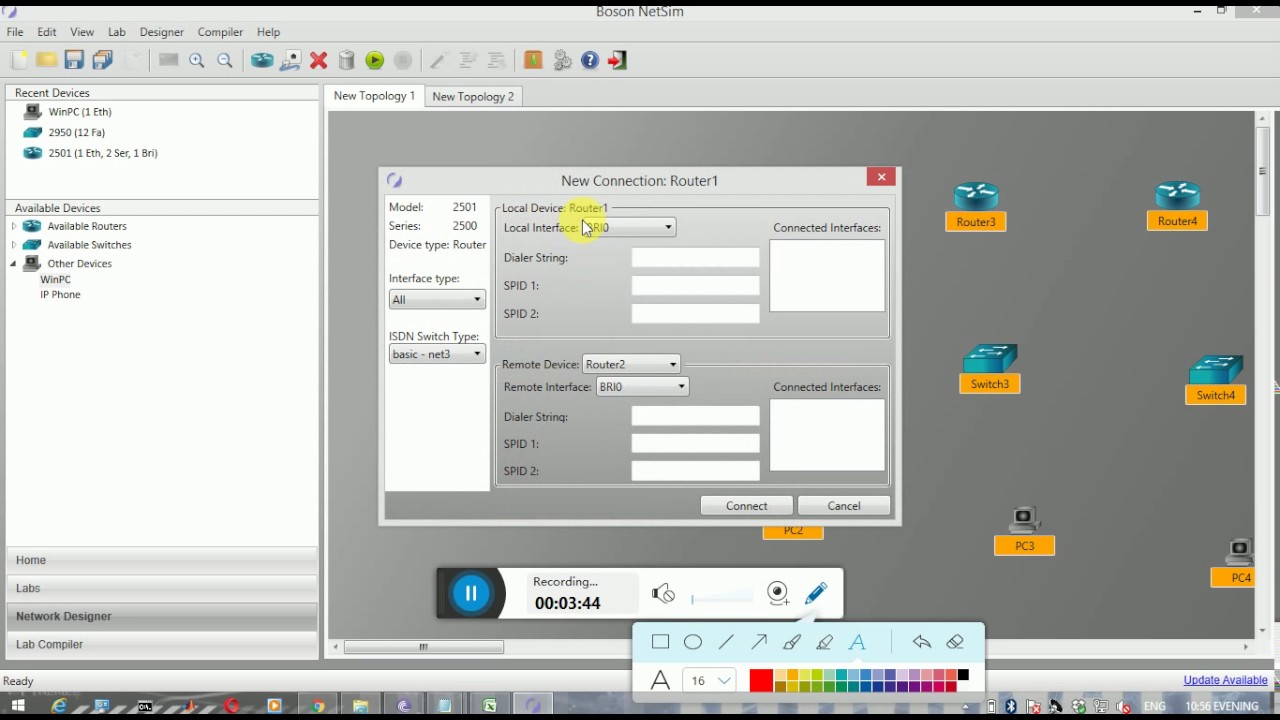Click the New file toolbar icon

click(x=18, y=60)
